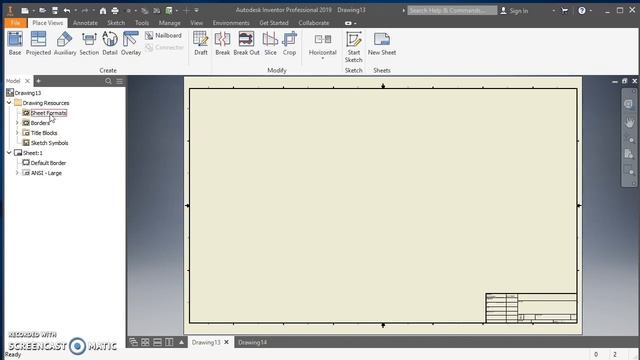Create a Draft view
The width and height of the screenshot is (640, 360).
pyautogui.click(x=200, y=43)
